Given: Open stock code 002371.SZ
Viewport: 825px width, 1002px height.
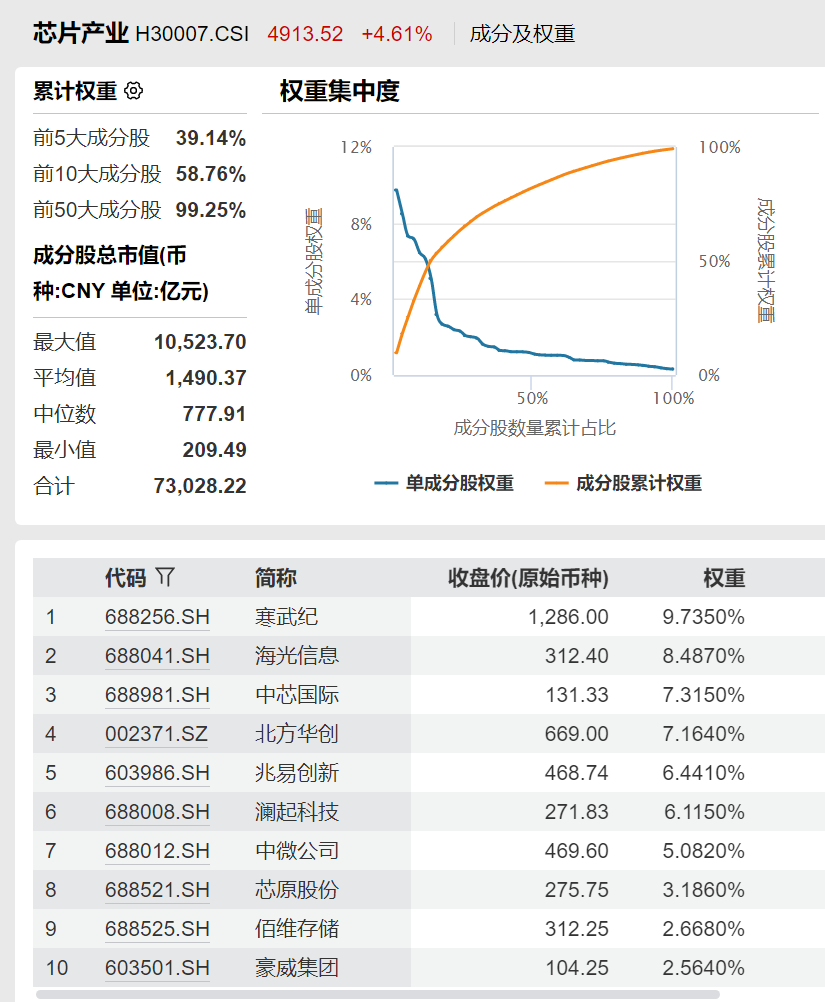Looking at the screenshot, I should click(x=157, y=734).
